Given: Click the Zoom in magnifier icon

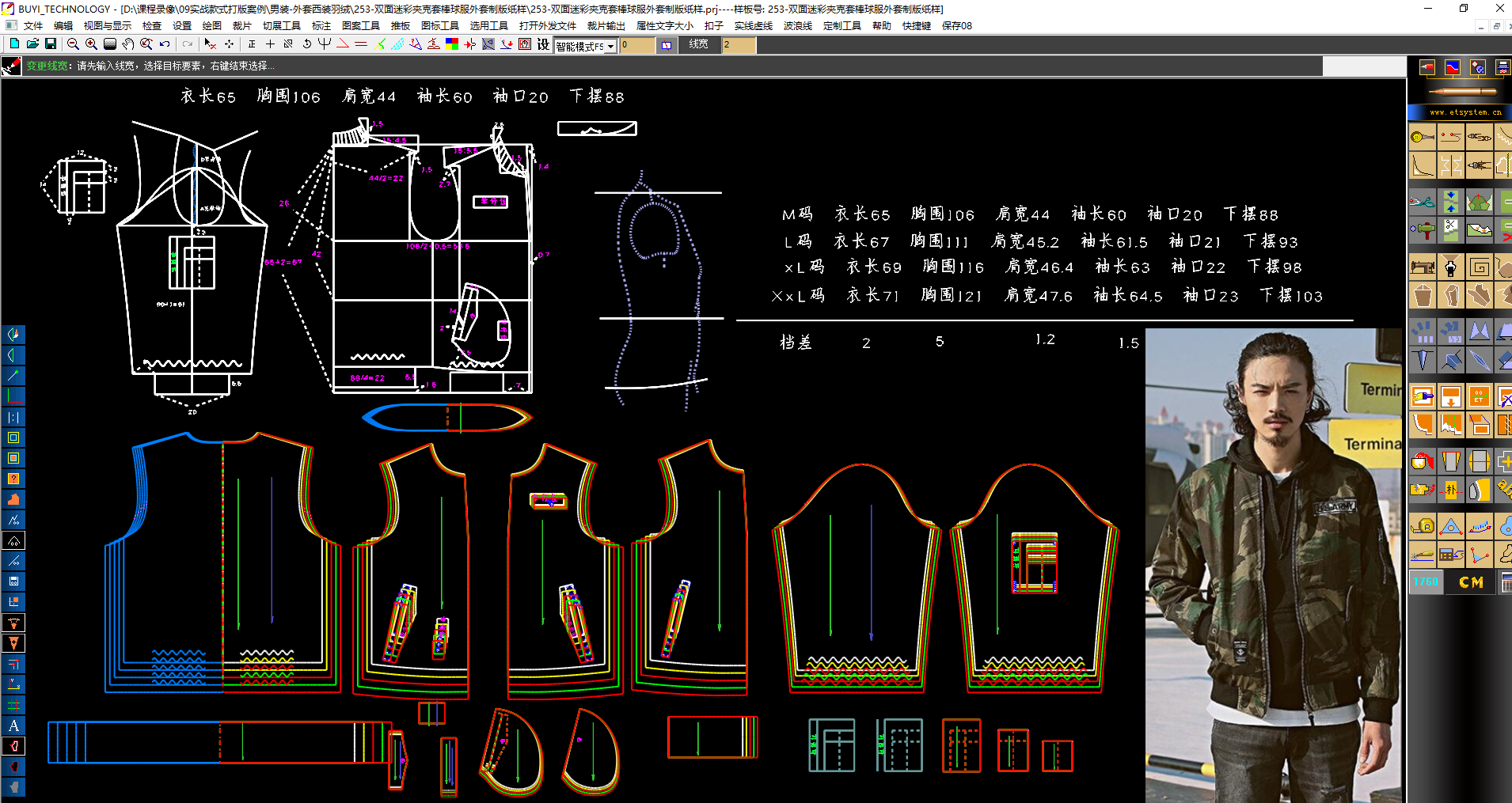Looking at the screenshot, I should coord(91,44).
